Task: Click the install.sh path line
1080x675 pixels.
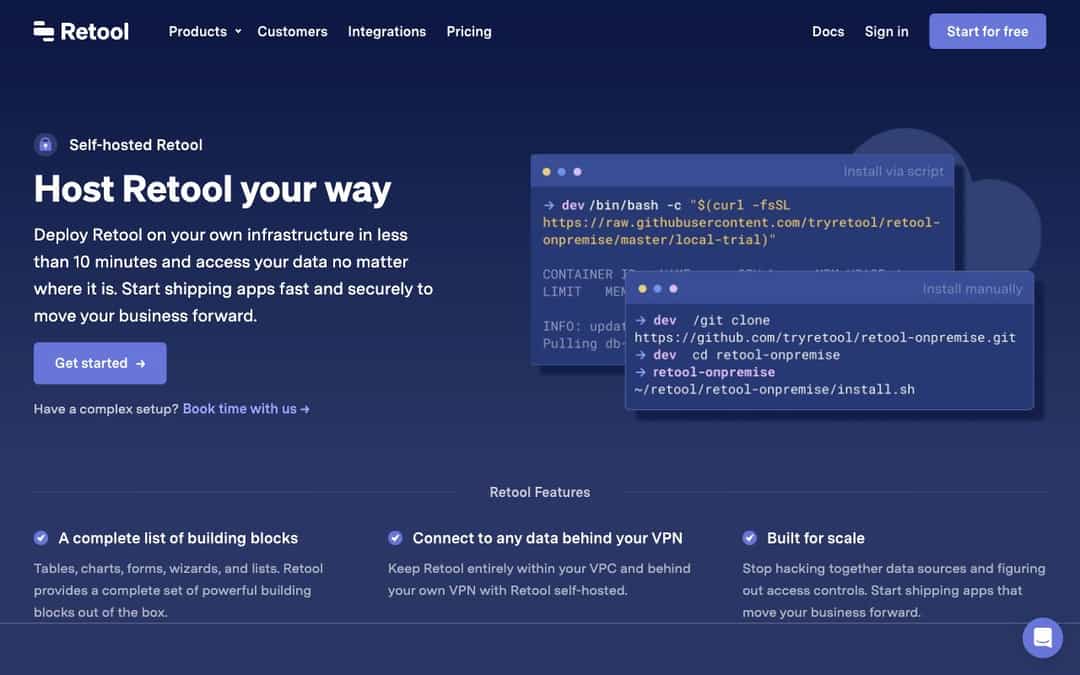Action: (x=774, y=389)
